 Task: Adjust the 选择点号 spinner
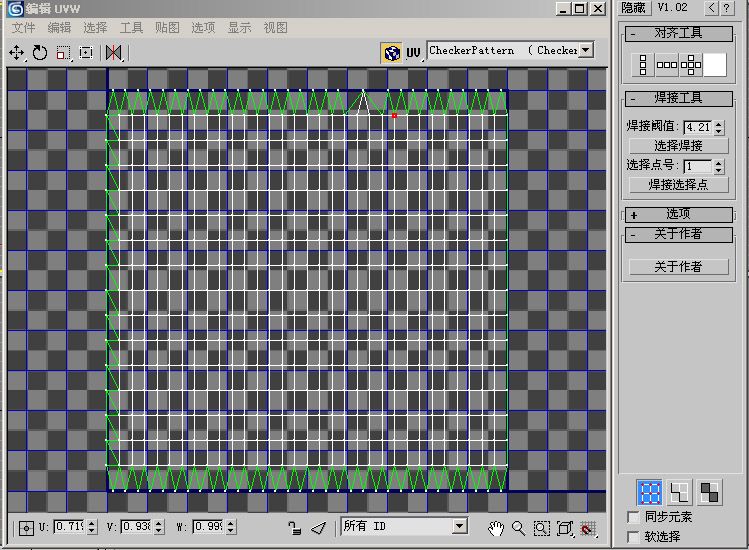[719, 166]
